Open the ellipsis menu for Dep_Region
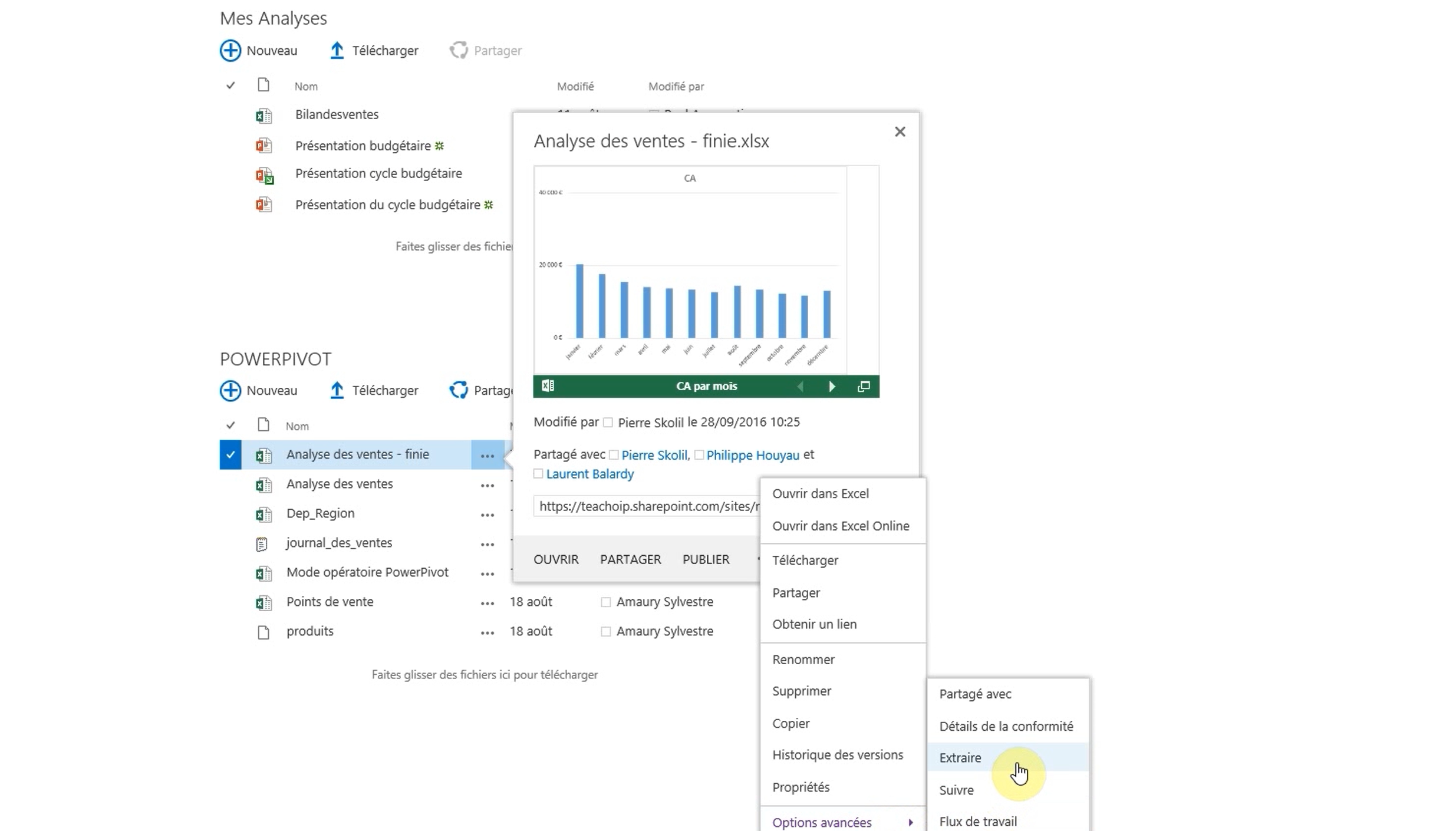The height and width of the screenshot is (831, 1456). [487, 515]
